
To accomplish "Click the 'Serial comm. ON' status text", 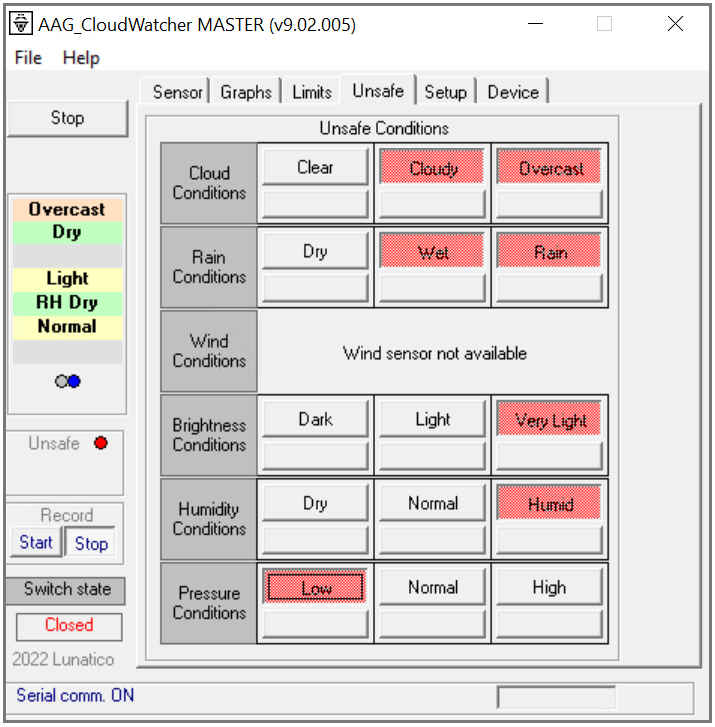I will 75,695.
